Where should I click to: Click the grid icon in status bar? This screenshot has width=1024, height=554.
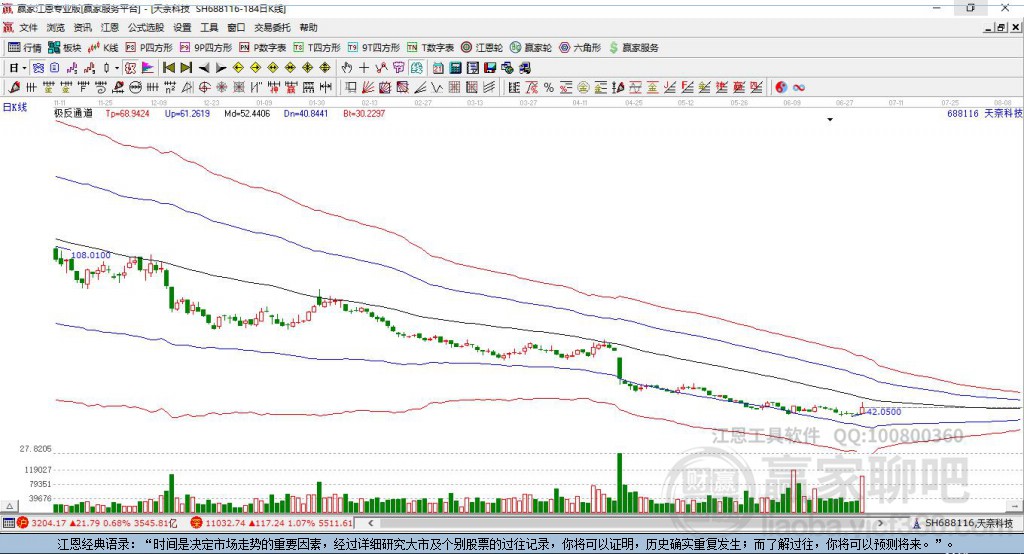[x=8, y=523]
